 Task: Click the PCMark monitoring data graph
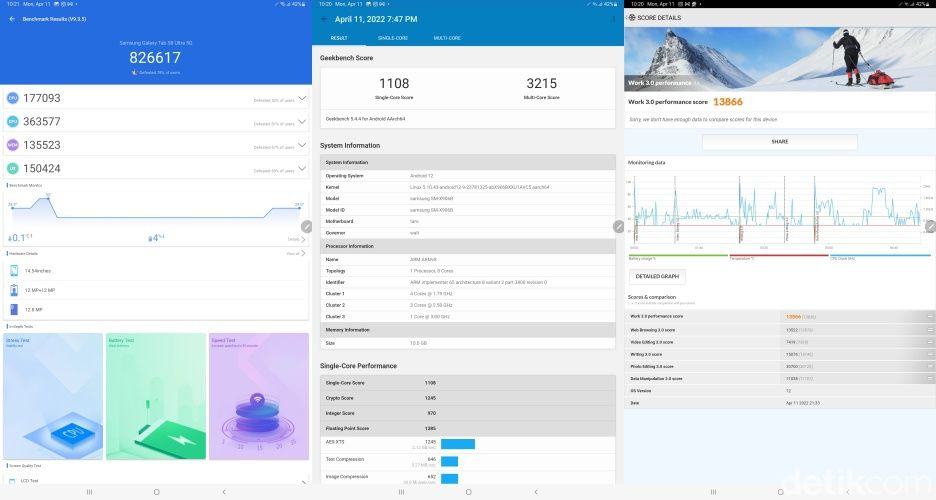779,212
